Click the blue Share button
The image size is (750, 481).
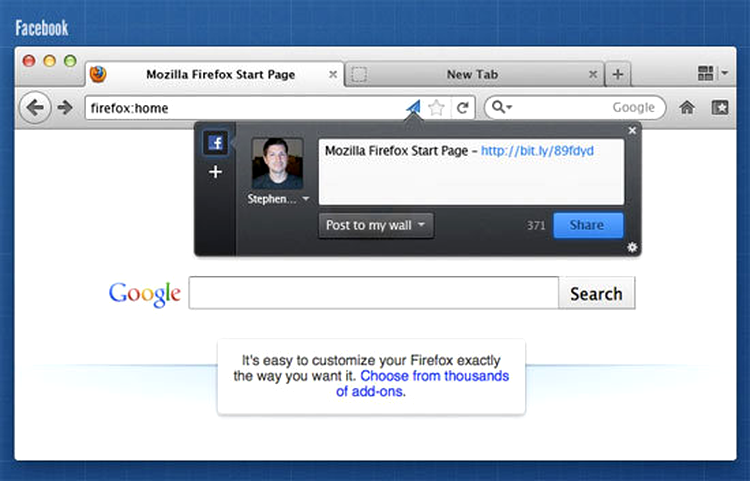tap(588, 225)
